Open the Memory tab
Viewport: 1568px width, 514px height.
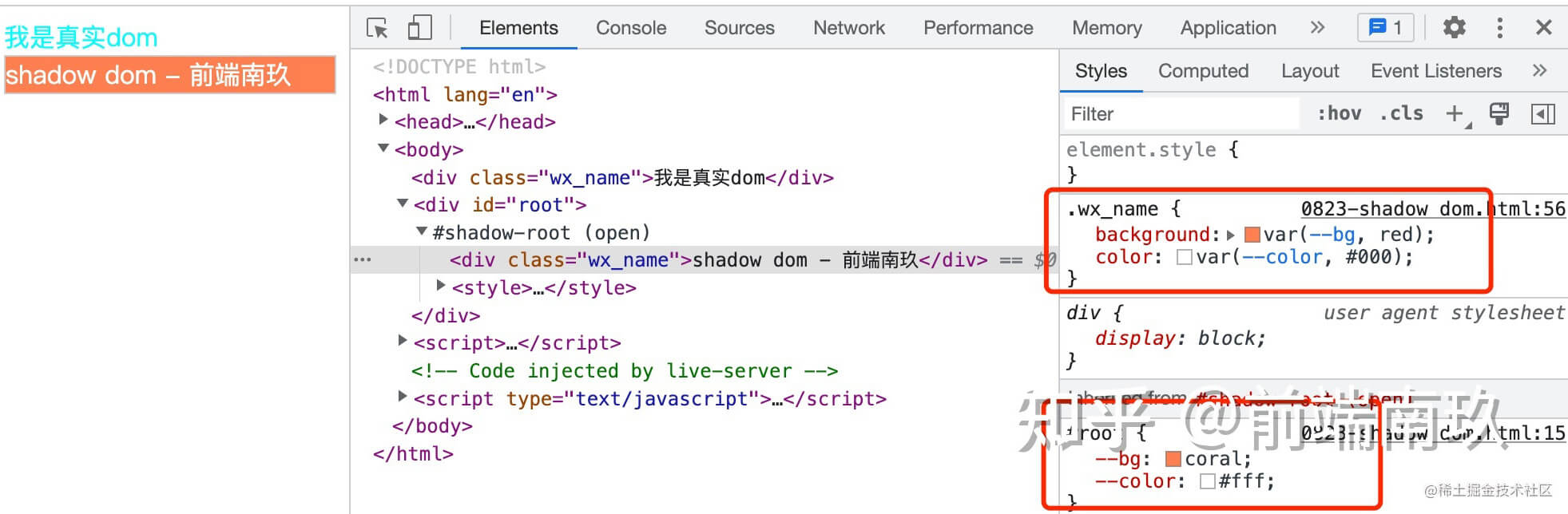[1107, 28]
